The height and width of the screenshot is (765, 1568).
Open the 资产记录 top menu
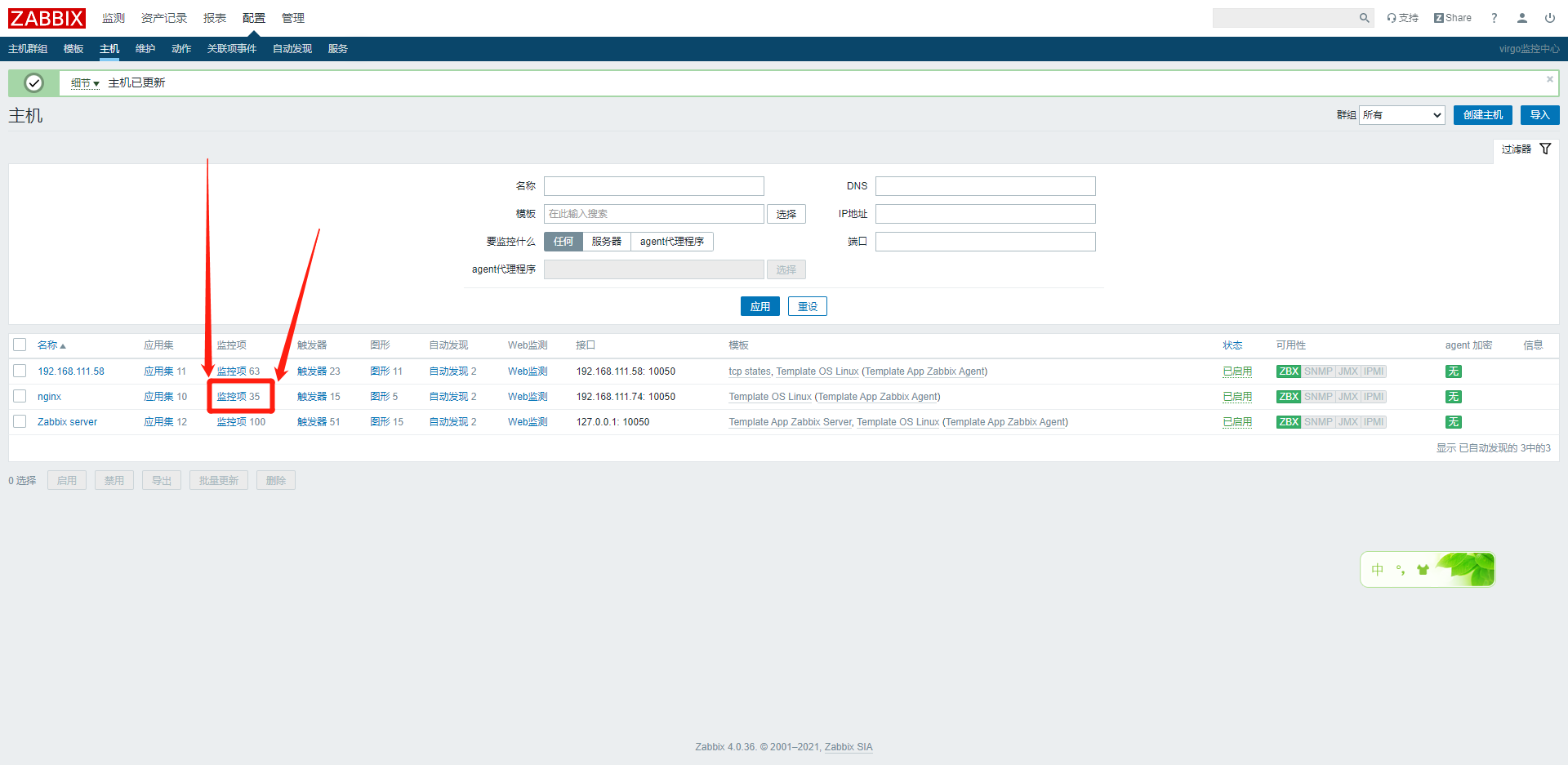coord(164,18)
